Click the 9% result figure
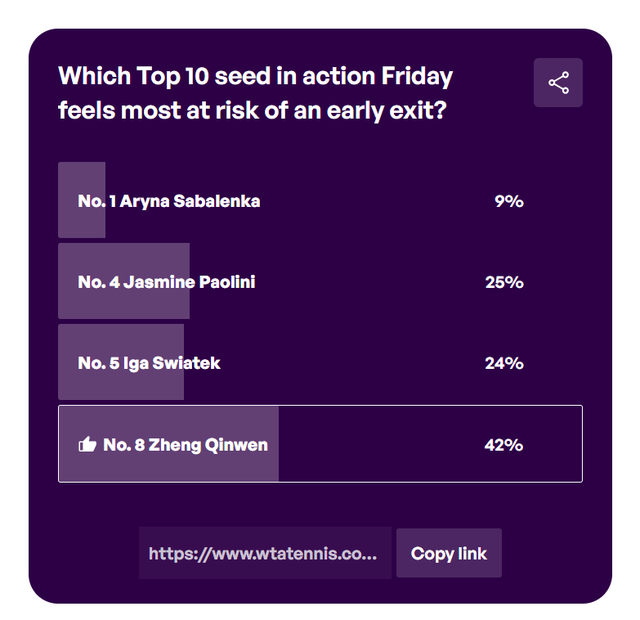 508,201
